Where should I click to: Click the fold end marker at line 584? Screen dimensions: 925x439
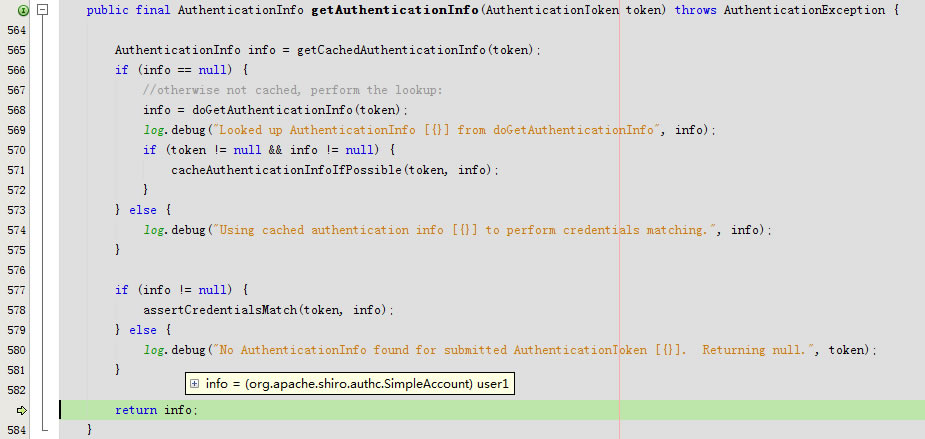click(x=44, y=429)
